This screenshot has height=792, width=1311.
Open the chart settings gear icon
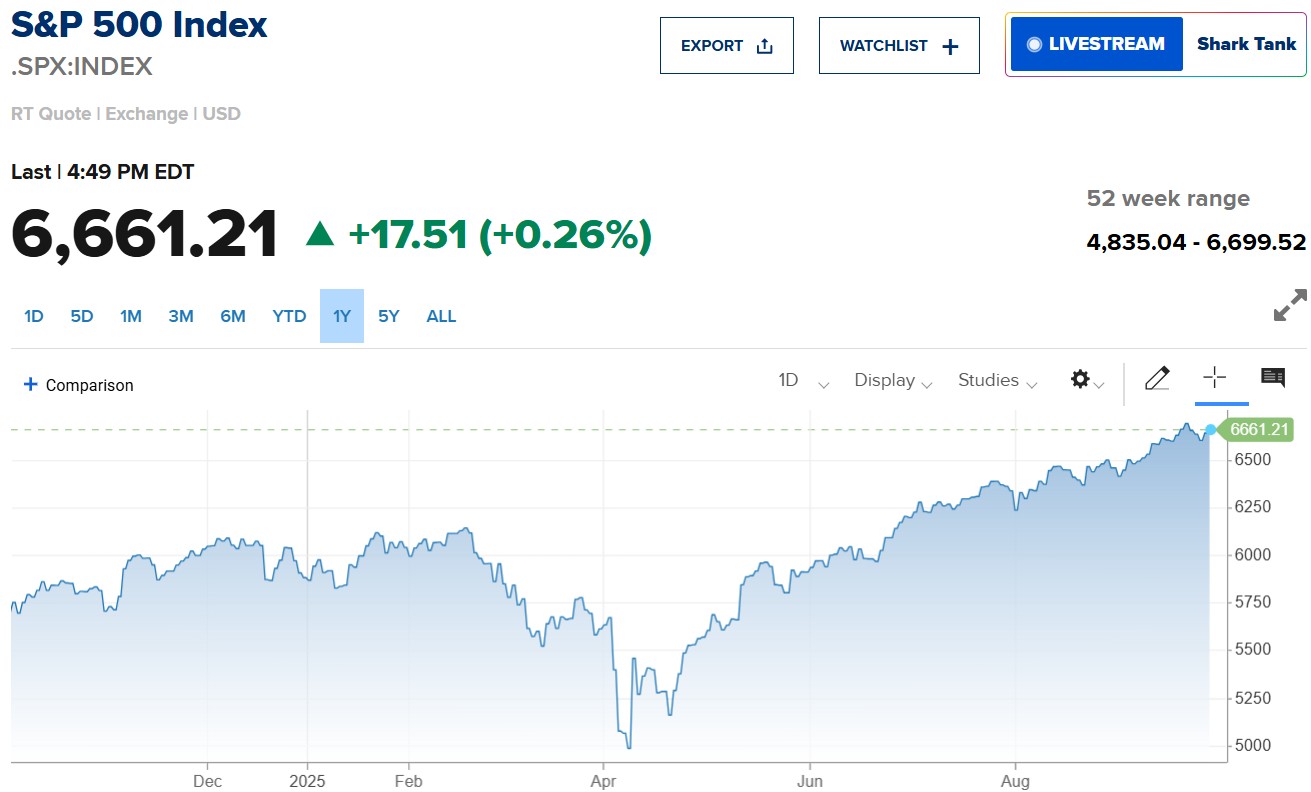[x=1080, y=380]
